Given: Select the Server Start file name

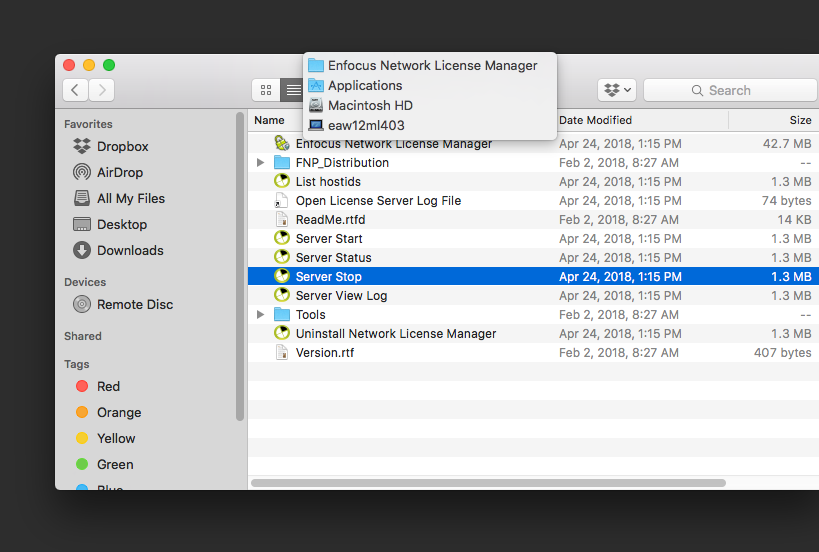Looking at the screenshot, I should tap(329, 239).
